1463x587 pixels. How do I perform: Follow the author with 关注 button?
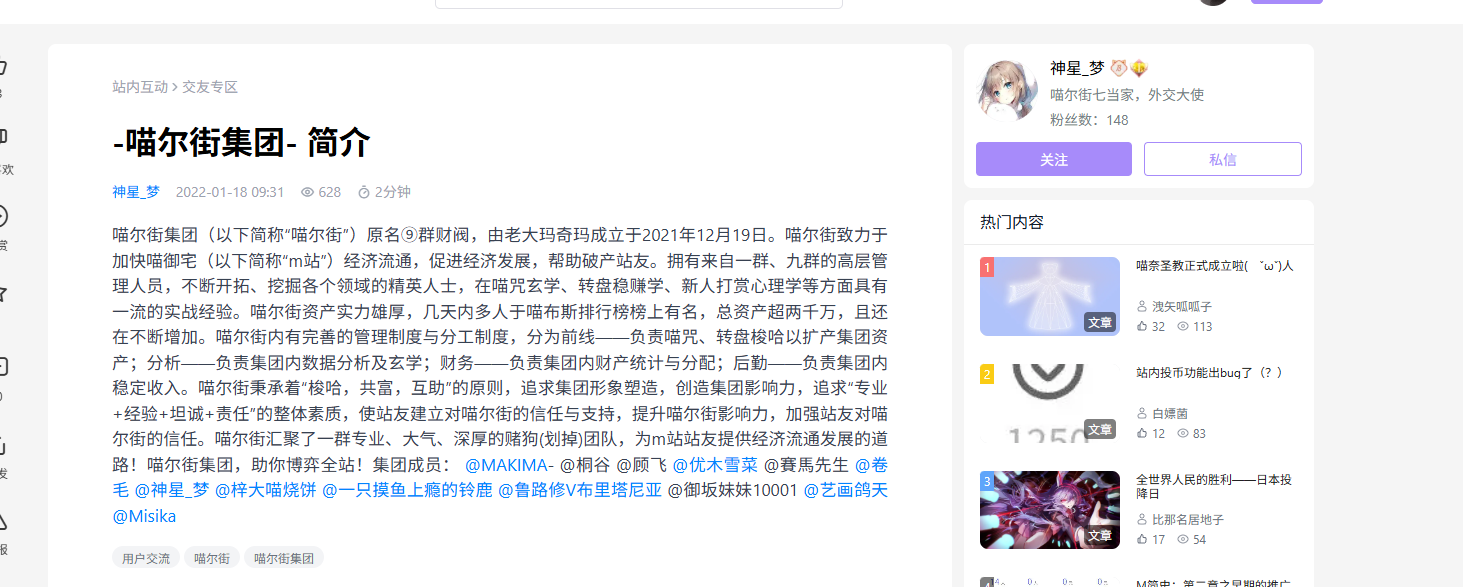pos(1054,159)
